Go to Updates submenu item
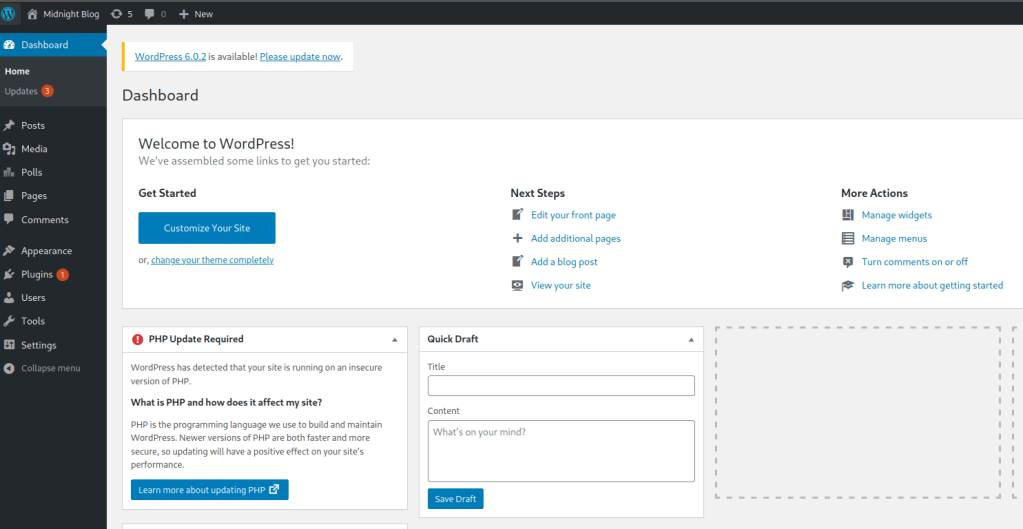This screenshot has height=529, width=1023. (21, 91)
